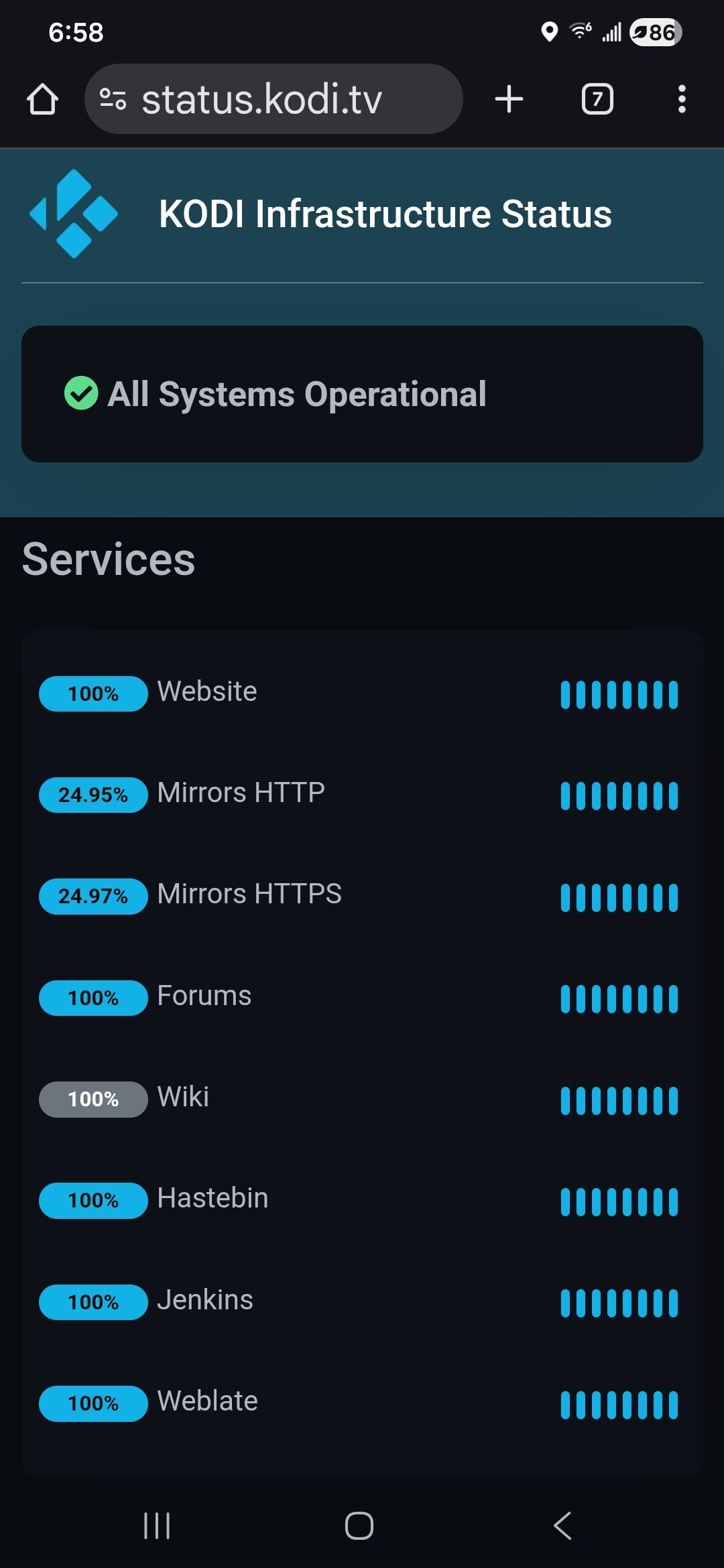Open the Website service entry

(x=207, y=692)
